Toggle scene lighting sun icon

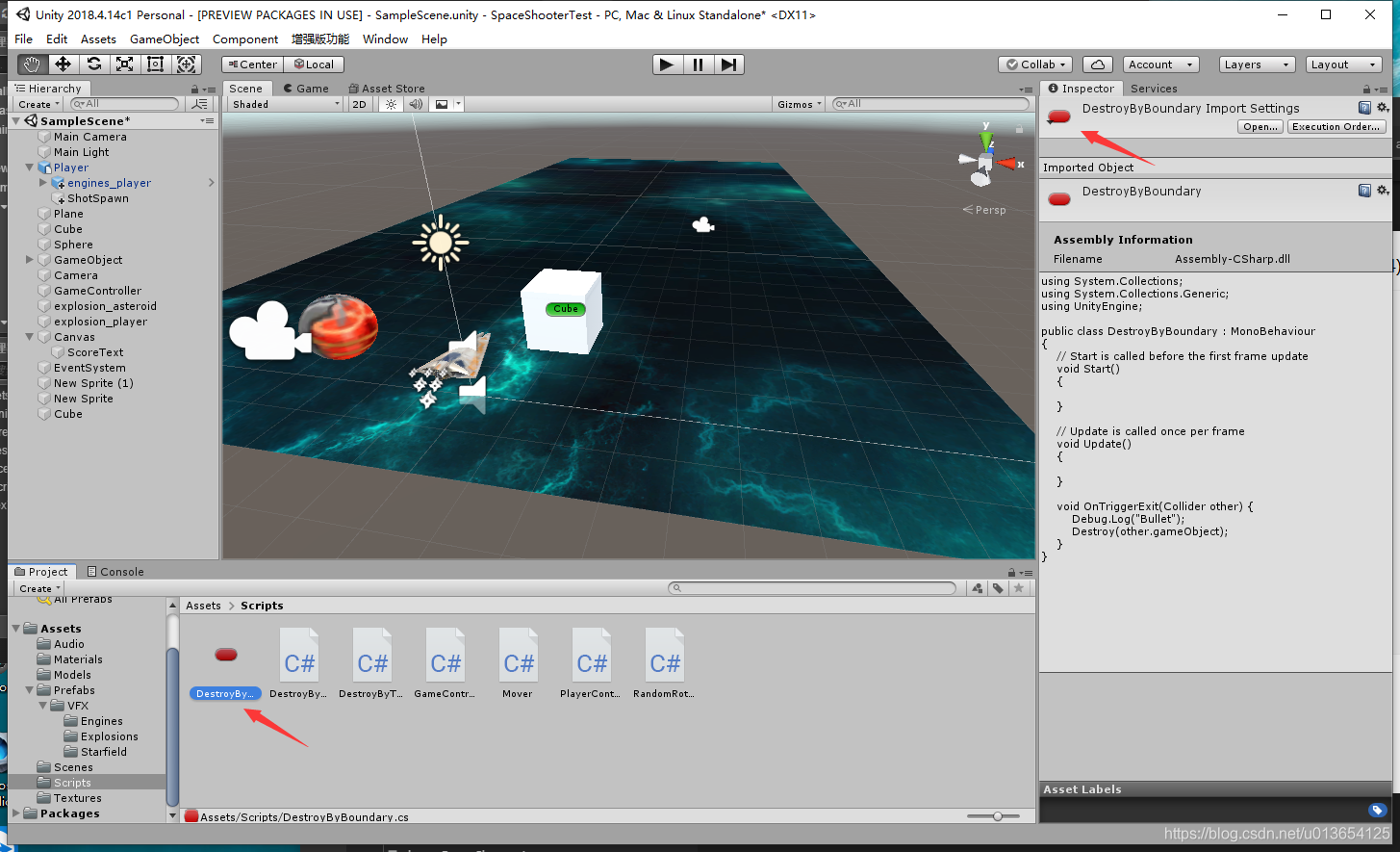click(x=391, y=104)
